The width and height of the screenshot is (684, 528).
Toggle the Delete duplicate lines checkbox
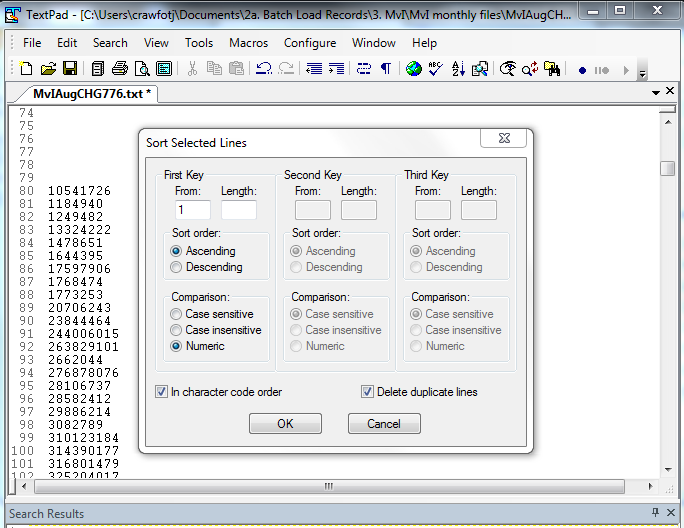pos(367,392)
